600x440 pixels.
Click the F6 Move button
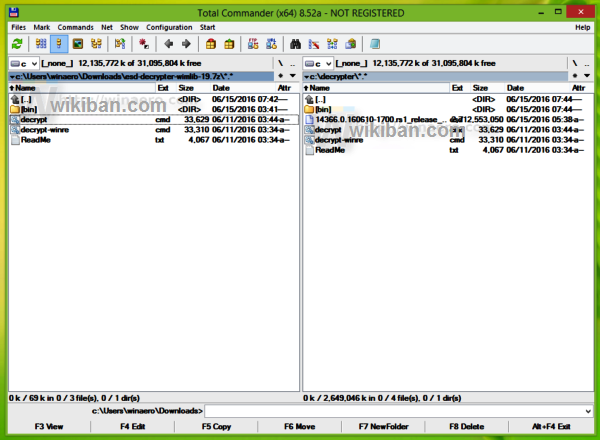point(300,426)
